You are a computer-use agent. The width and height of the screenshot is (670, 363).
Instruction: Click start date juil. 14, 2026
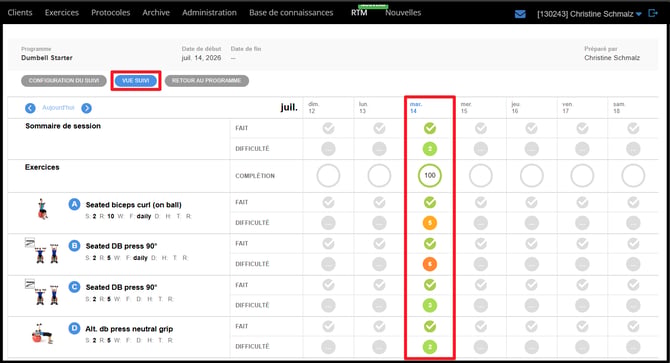201,58
